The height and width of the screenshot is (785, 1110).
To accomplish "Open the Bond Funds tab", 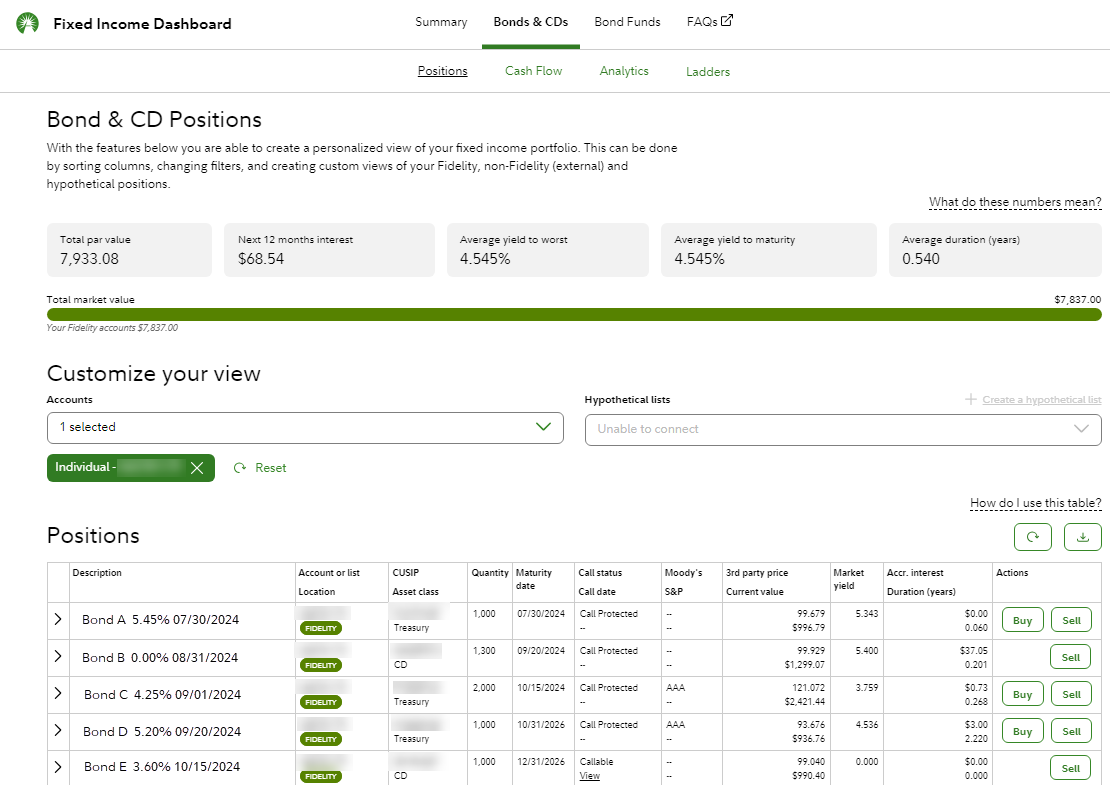I will (x=627, y=22).
